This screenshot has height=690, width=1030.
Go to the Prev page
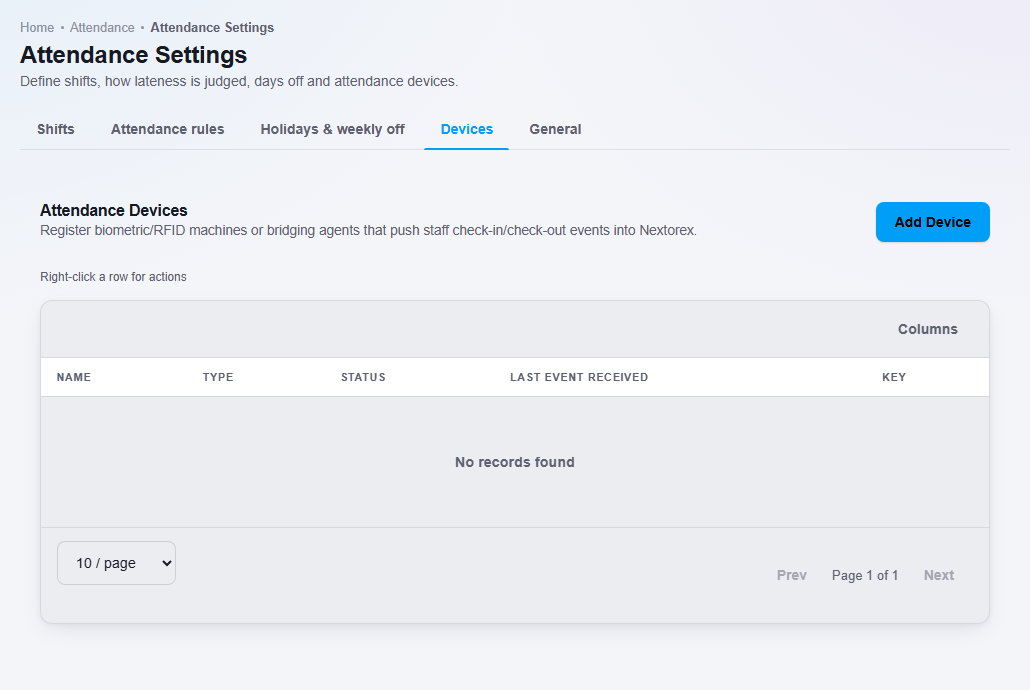(792, 575)
